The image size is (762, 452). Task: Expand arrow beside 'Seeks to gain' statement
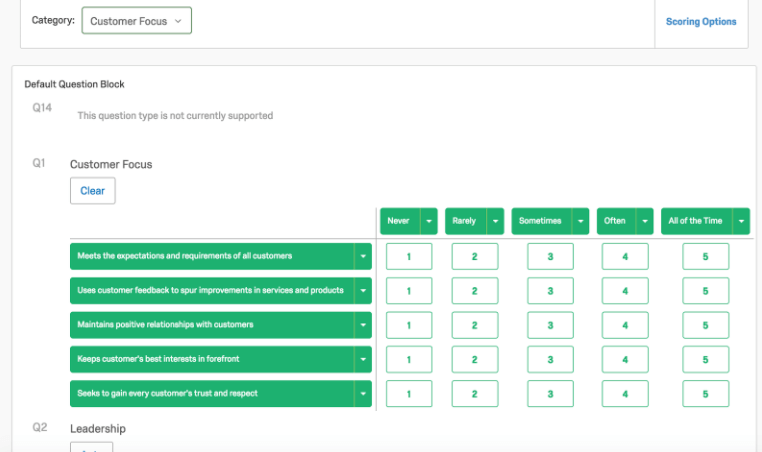pyautogui.click(x=362, y=393)
